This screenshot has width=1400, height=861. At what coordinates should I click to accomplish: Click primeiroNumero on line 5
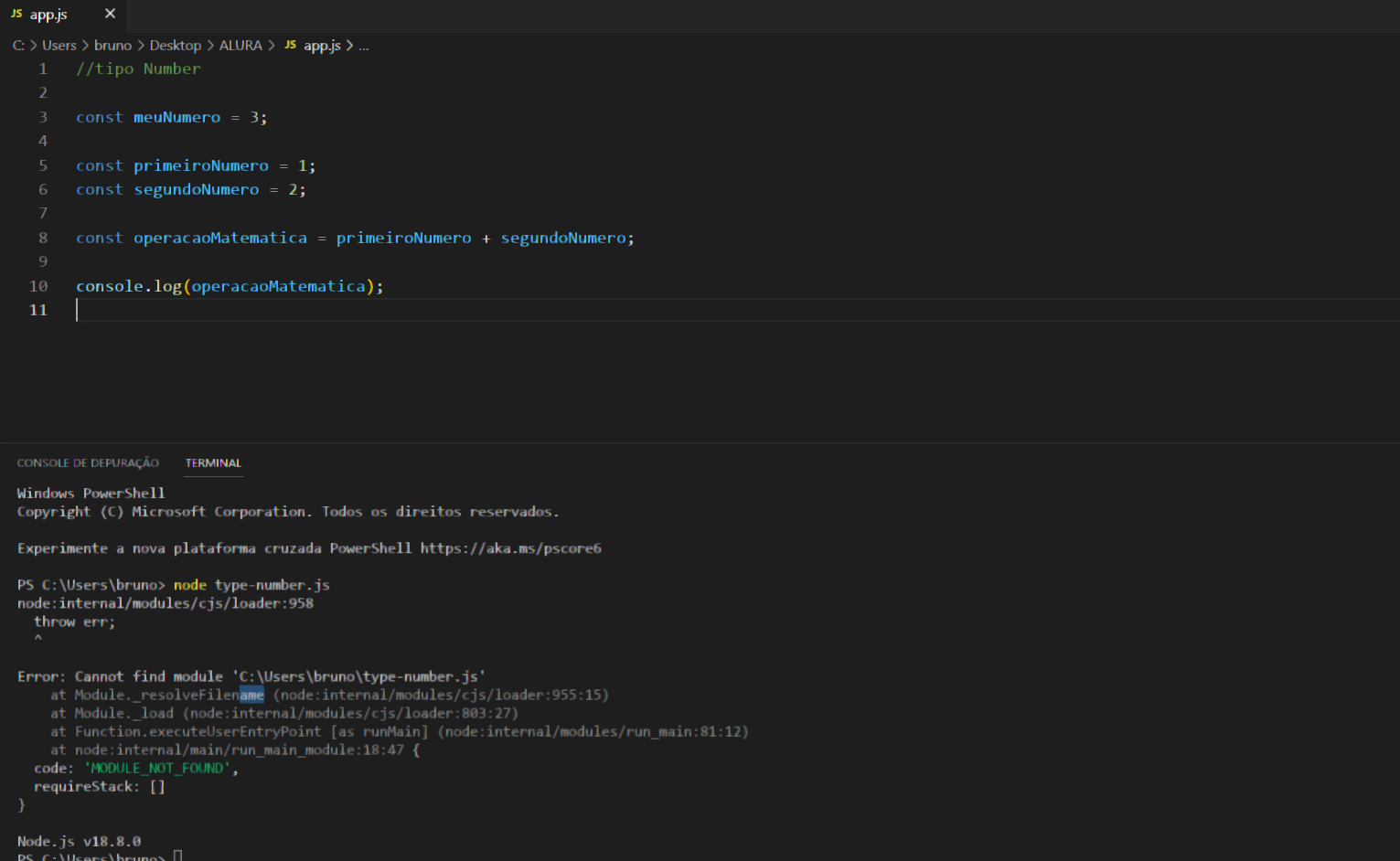coord(201,165)
